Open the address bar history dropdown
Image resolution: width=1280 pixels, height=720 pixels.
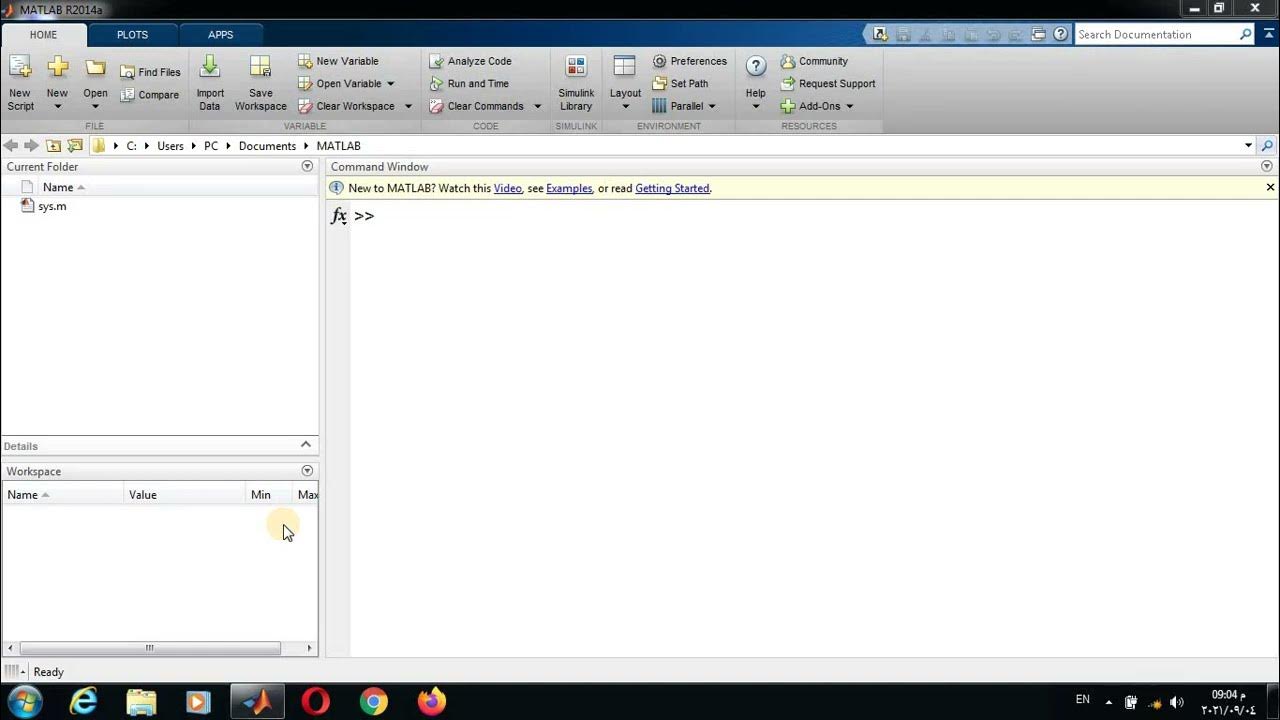coord(1248,146)
